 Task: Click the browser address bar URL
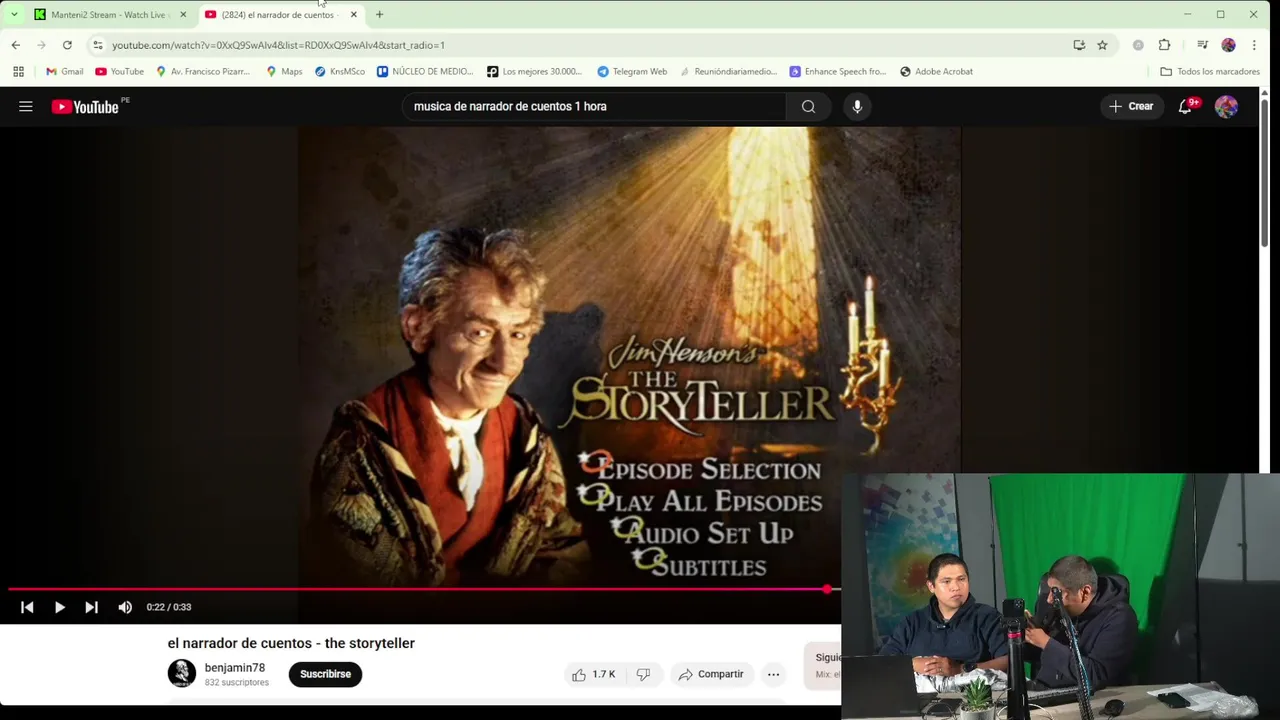[278, 45]
